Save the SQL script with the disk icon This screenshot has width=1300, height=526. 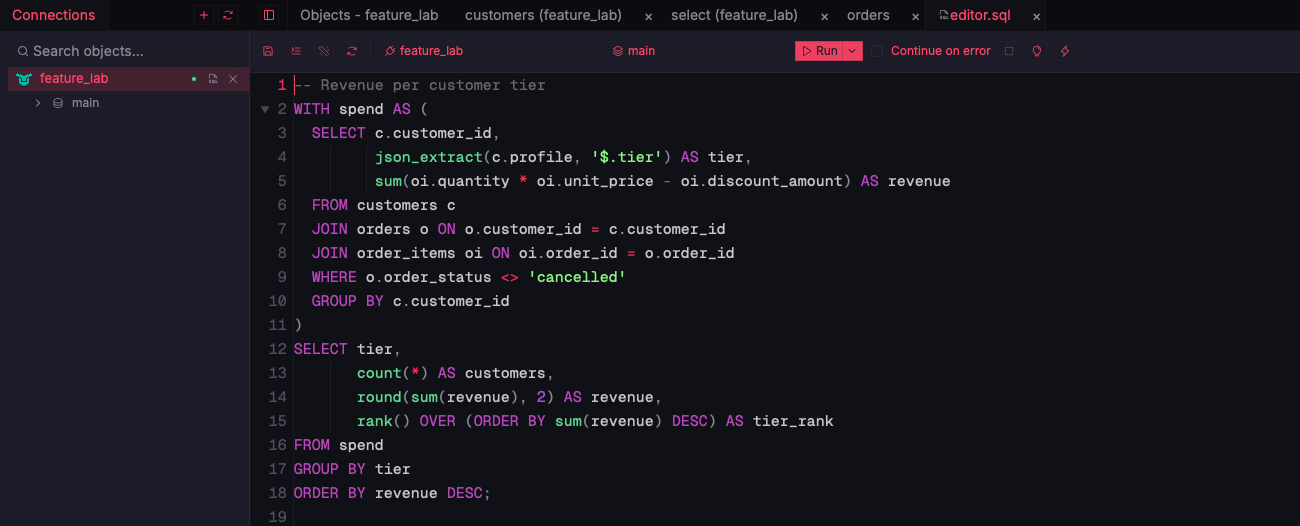click(268, 51)
